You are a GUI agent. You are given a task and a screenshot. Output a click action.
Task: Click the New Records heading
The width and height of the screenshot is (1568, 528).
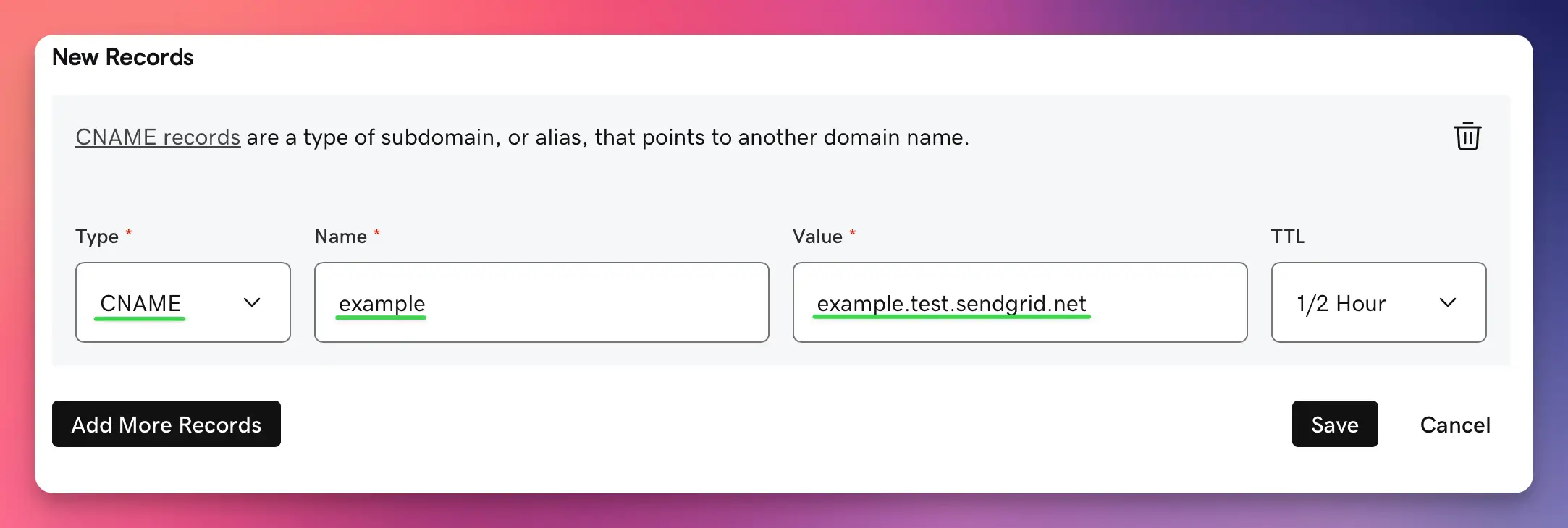[x=124, y=57]
